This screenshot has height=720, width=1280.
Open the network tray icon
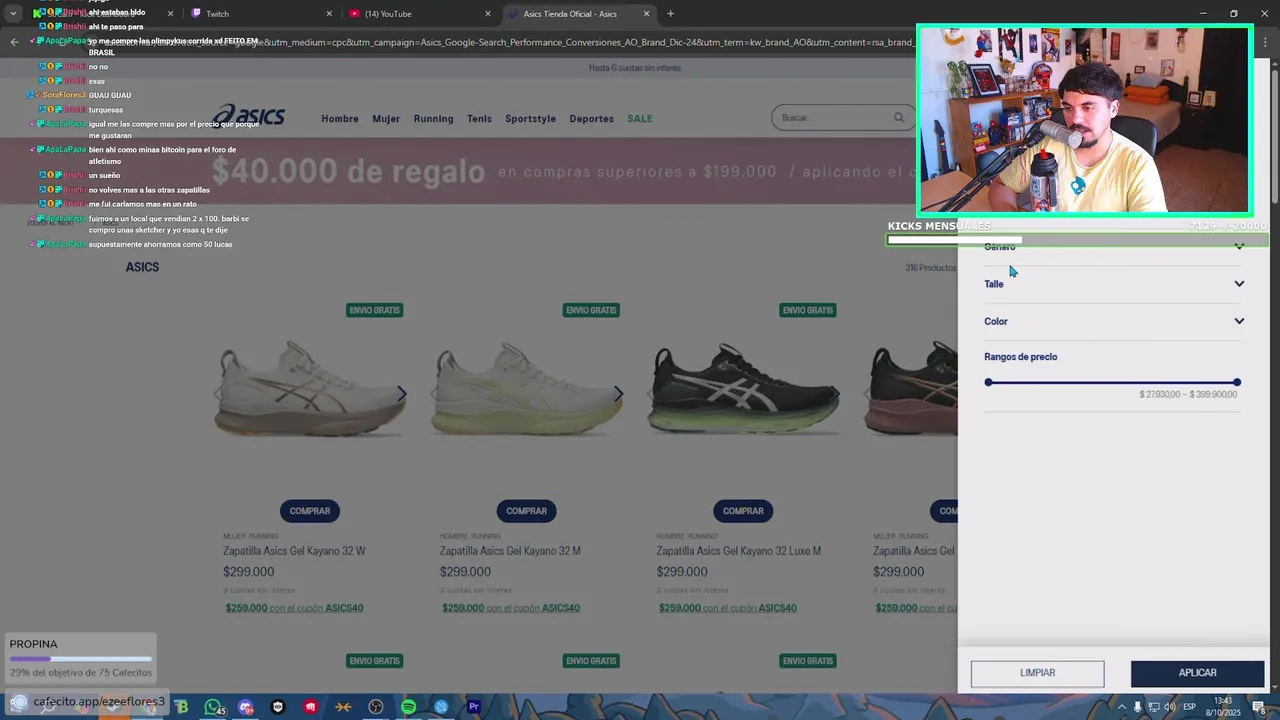(x=1153, y=707)
